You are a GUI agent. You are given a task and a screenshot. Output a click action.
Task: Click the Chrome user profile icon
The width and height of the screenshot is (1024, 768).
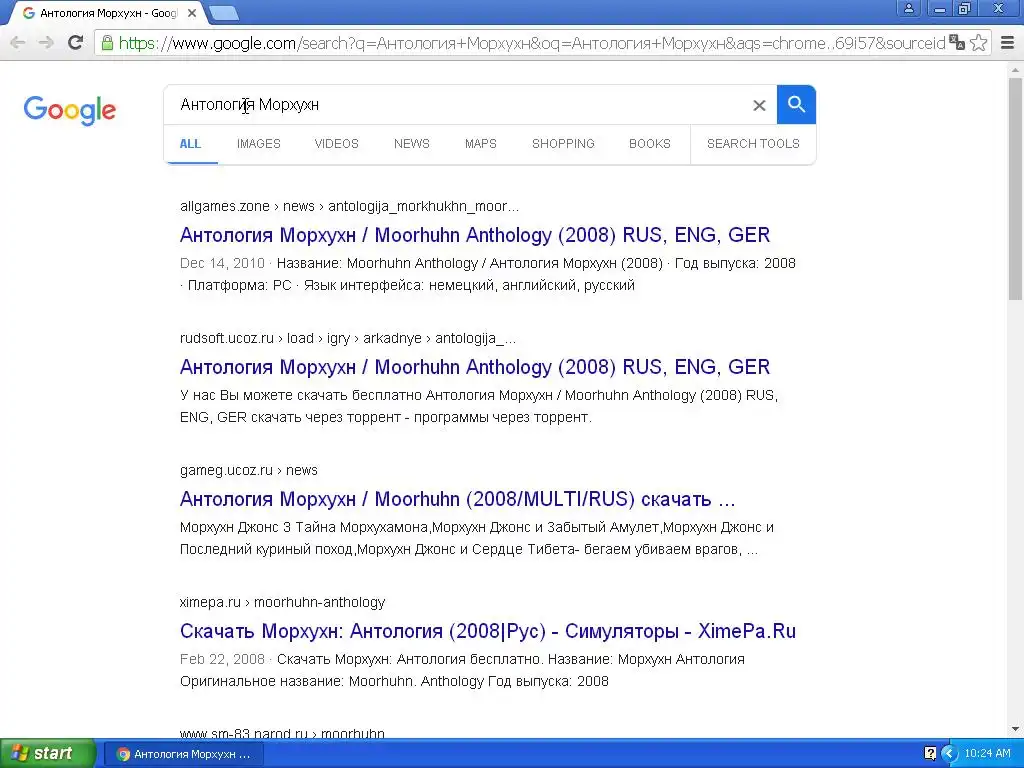908,8
